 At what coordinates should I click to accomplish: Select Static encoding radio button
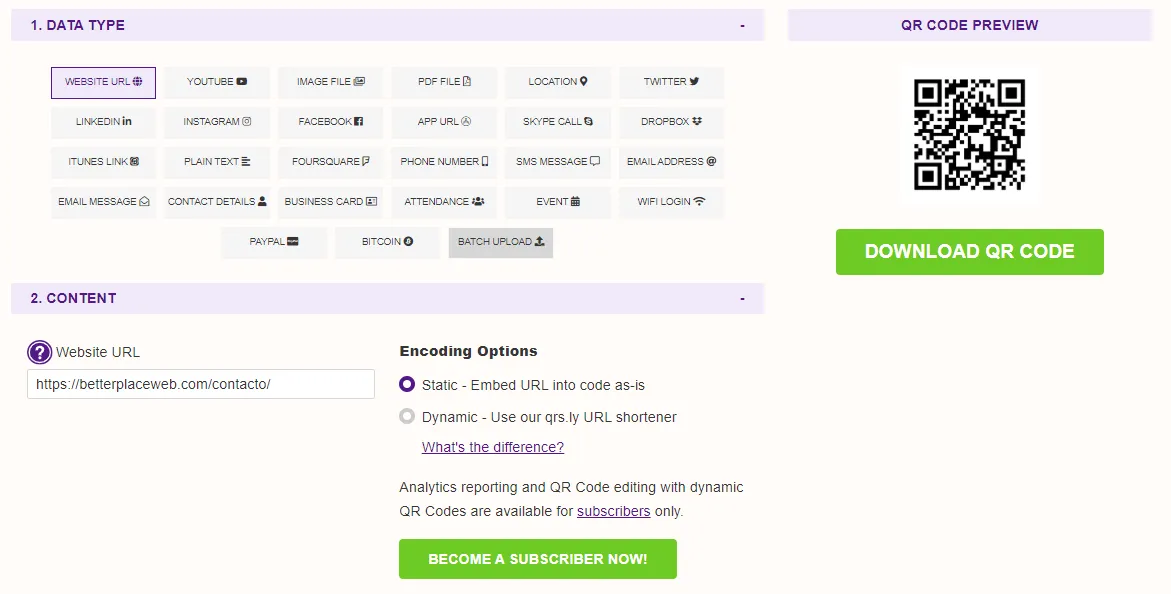tap(406, 384)
